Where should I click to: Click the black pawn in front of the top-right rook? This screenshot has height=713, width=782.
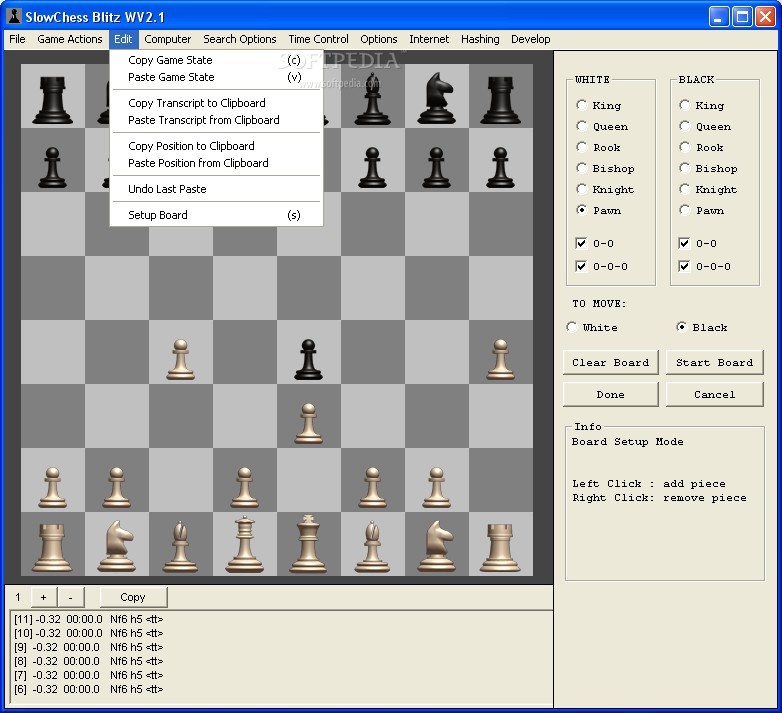click(500, 168)
